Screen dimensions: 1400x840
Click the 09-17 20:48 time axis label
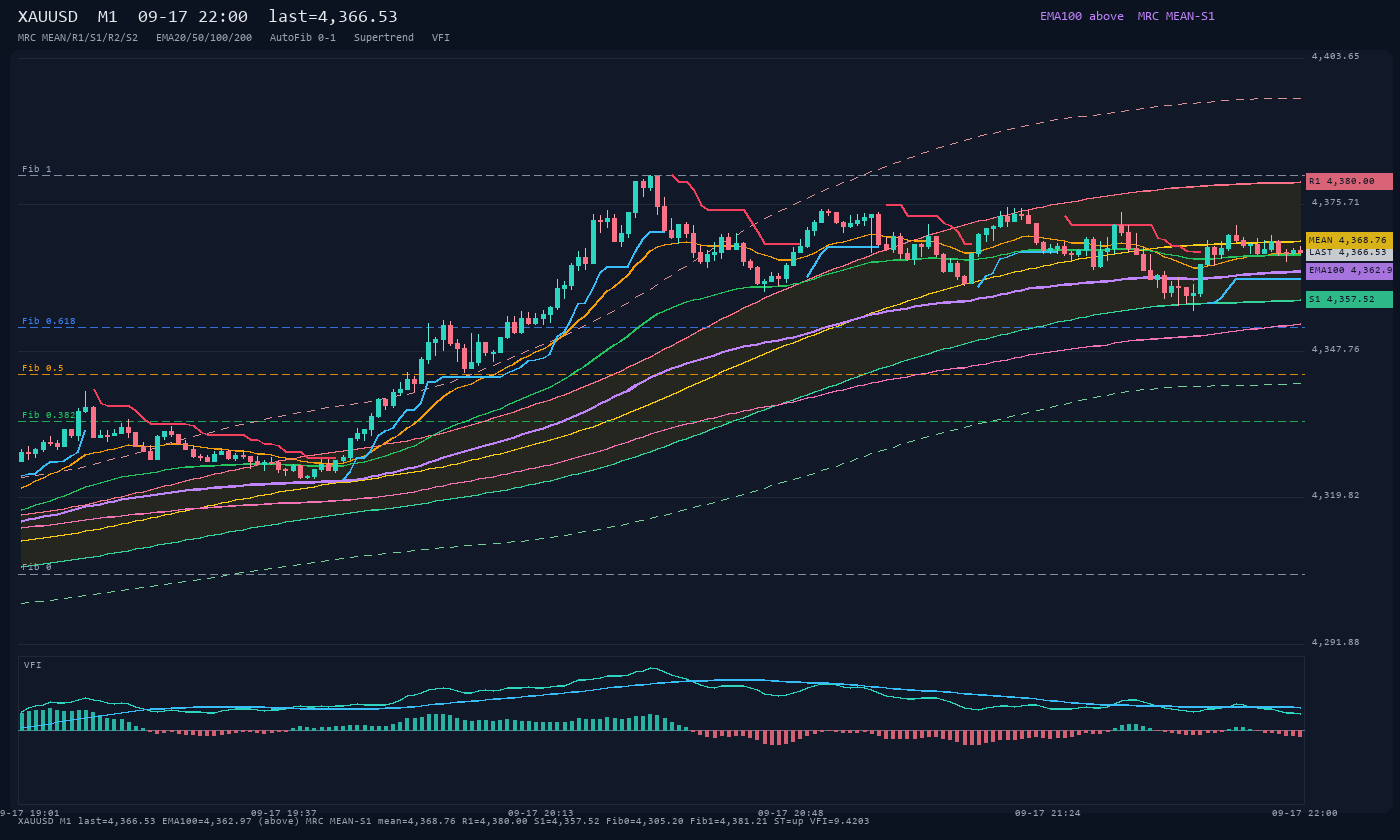click(791, 813)
